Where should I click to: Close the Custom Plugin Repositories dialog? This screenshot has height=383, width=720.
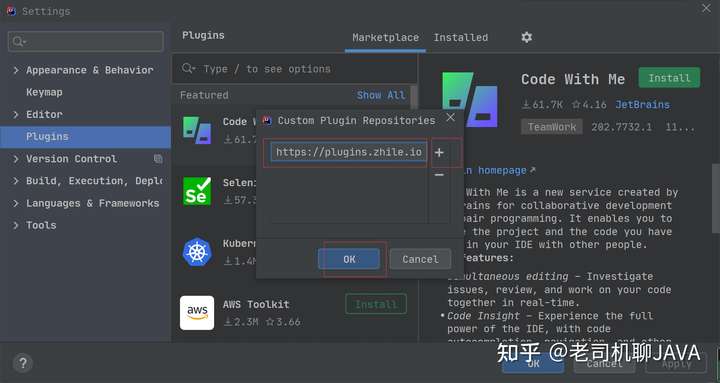point(450,118)
